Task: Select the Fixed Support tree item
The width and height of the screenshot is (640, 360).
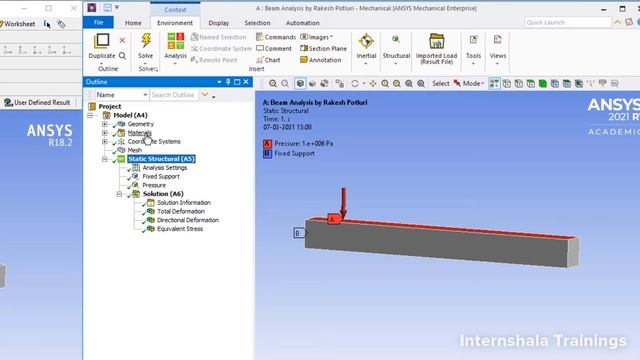Action: [161, 177]
